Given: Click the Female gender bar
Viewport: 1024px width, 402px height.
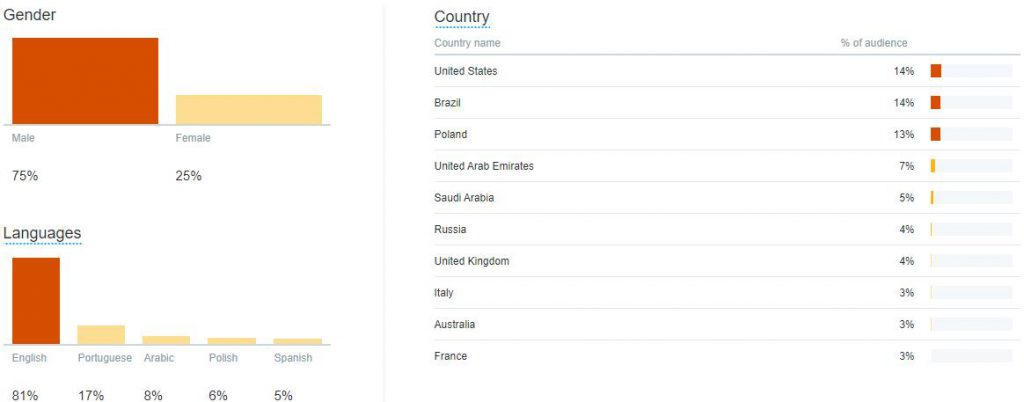Looking at the screenshot, I should (x=249, y=110).
